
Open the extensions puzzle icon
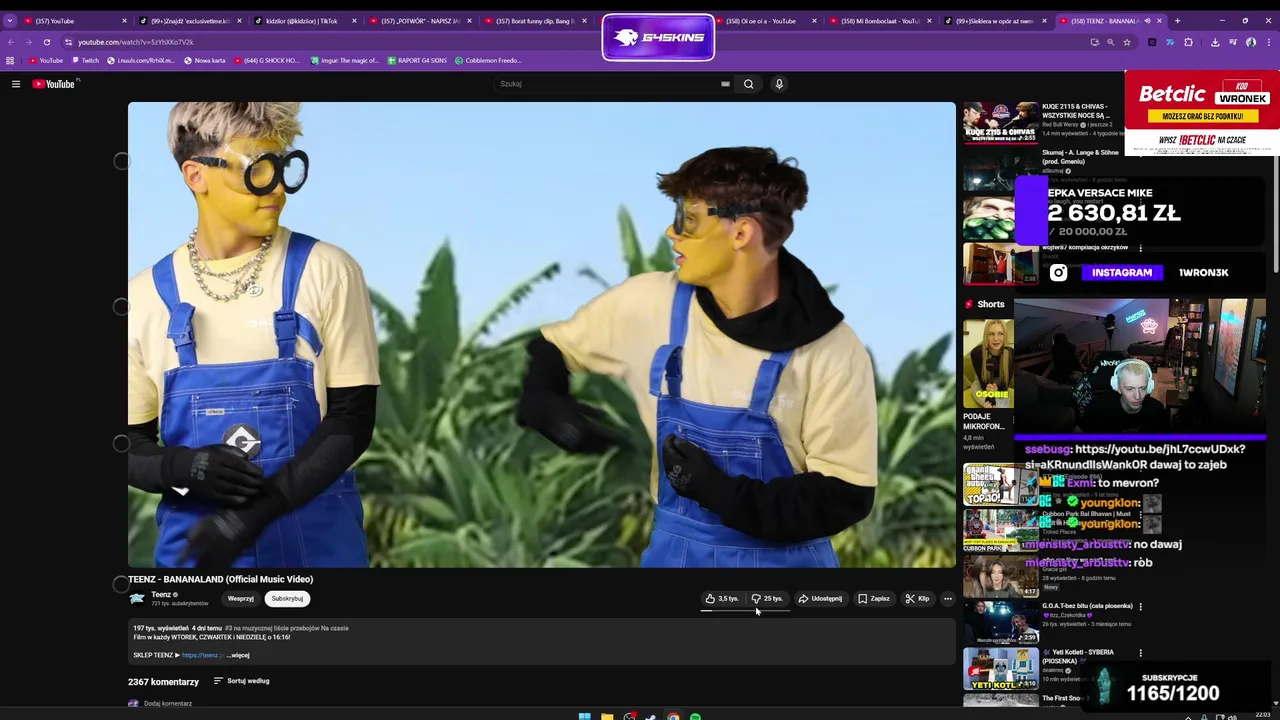point(1188,42)
